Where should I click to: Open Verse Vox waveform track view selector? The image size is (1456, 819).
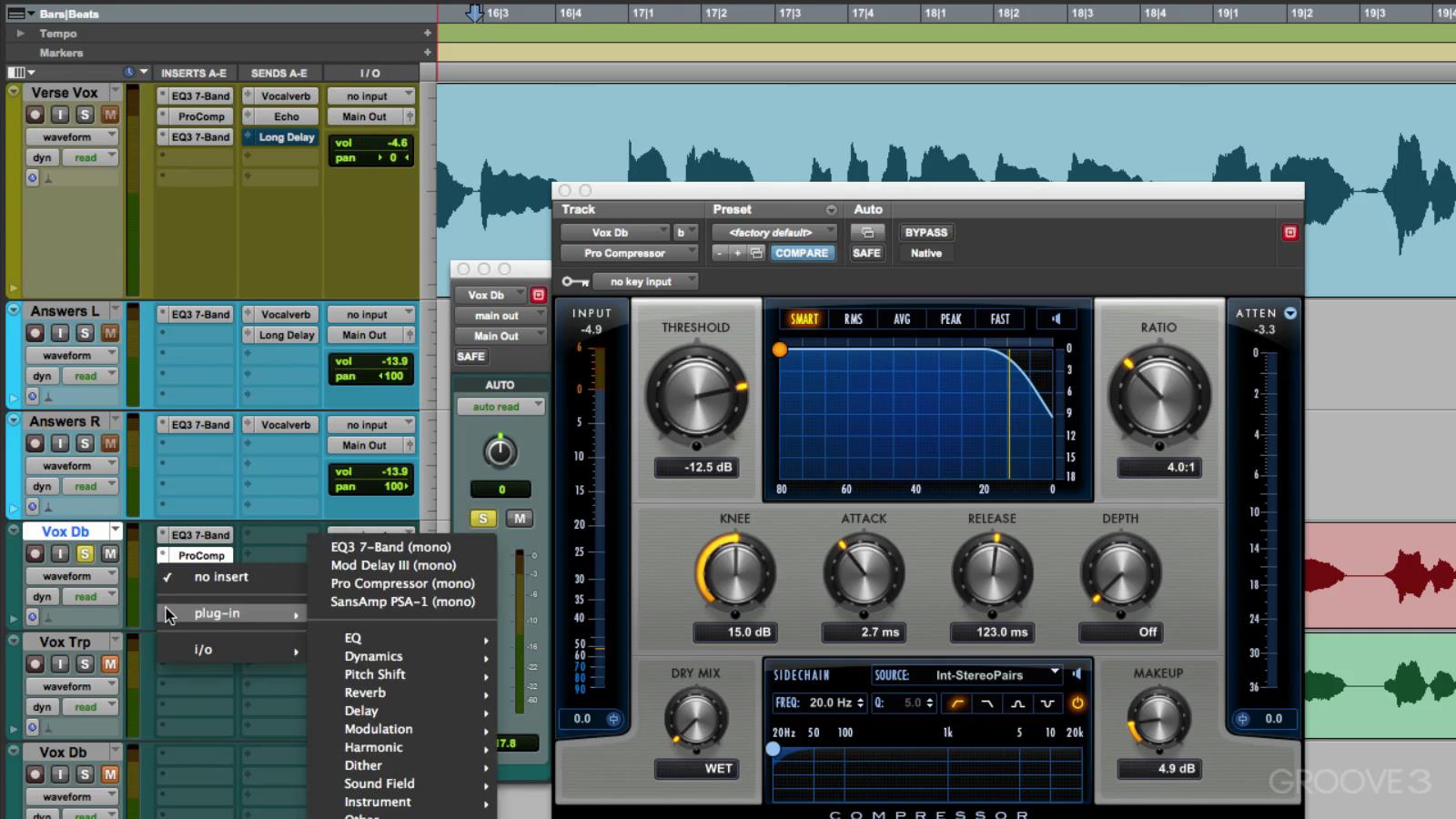(72, 136)
